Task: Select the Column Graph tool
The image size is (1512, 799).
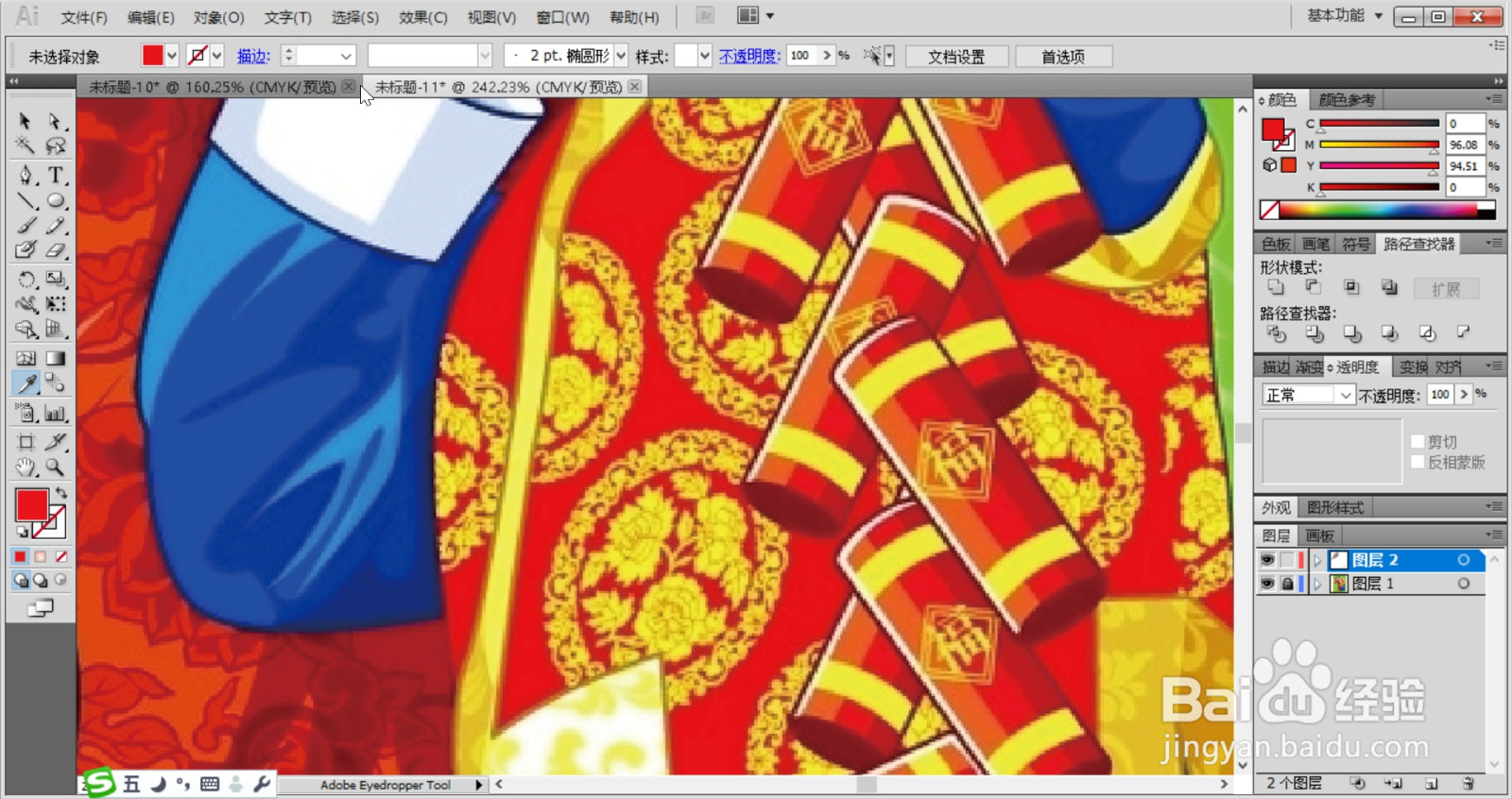Action: [x=56, y=413]
